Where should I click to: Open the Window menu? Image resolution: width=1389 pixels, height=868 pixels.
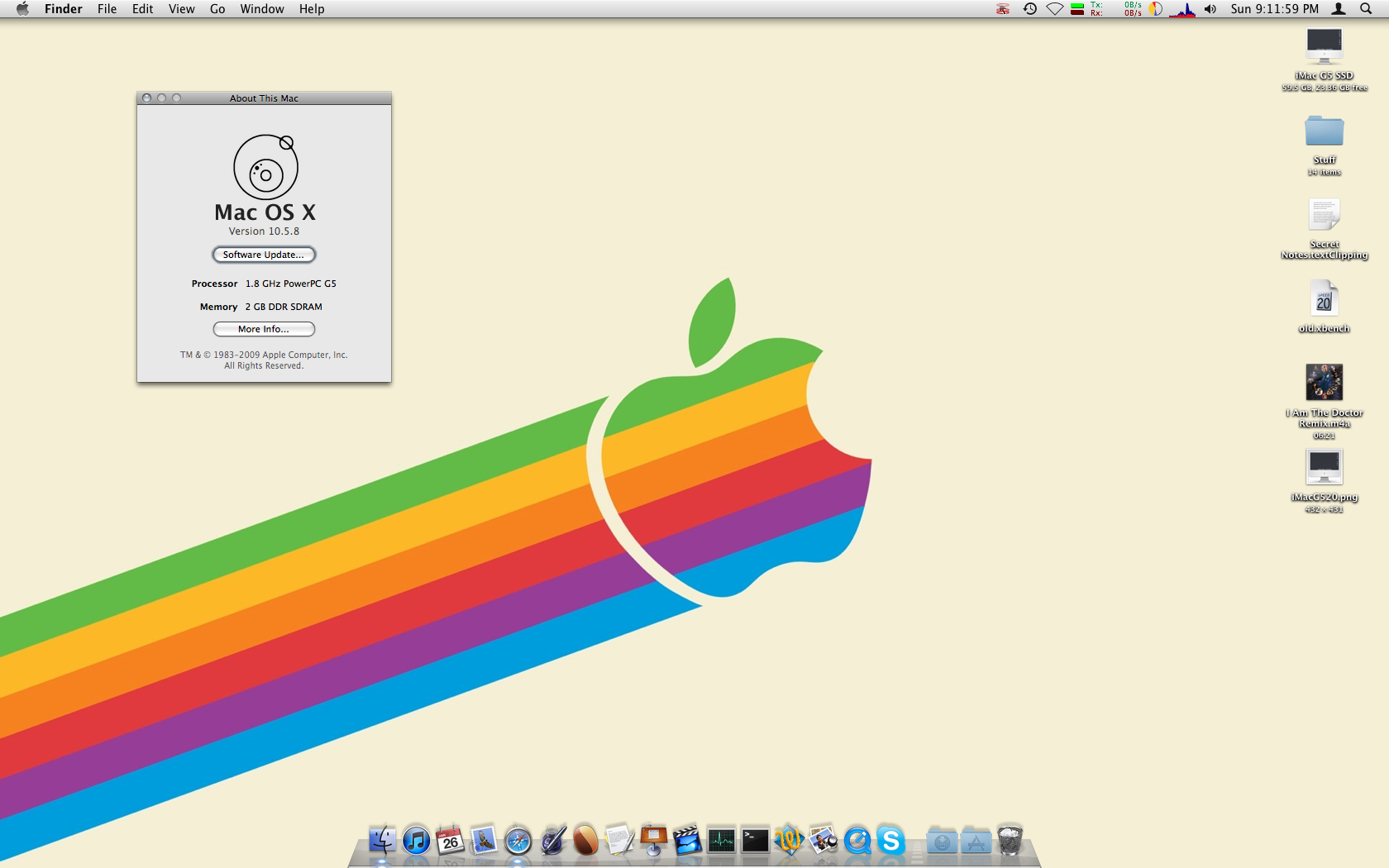tap(262, 9)
